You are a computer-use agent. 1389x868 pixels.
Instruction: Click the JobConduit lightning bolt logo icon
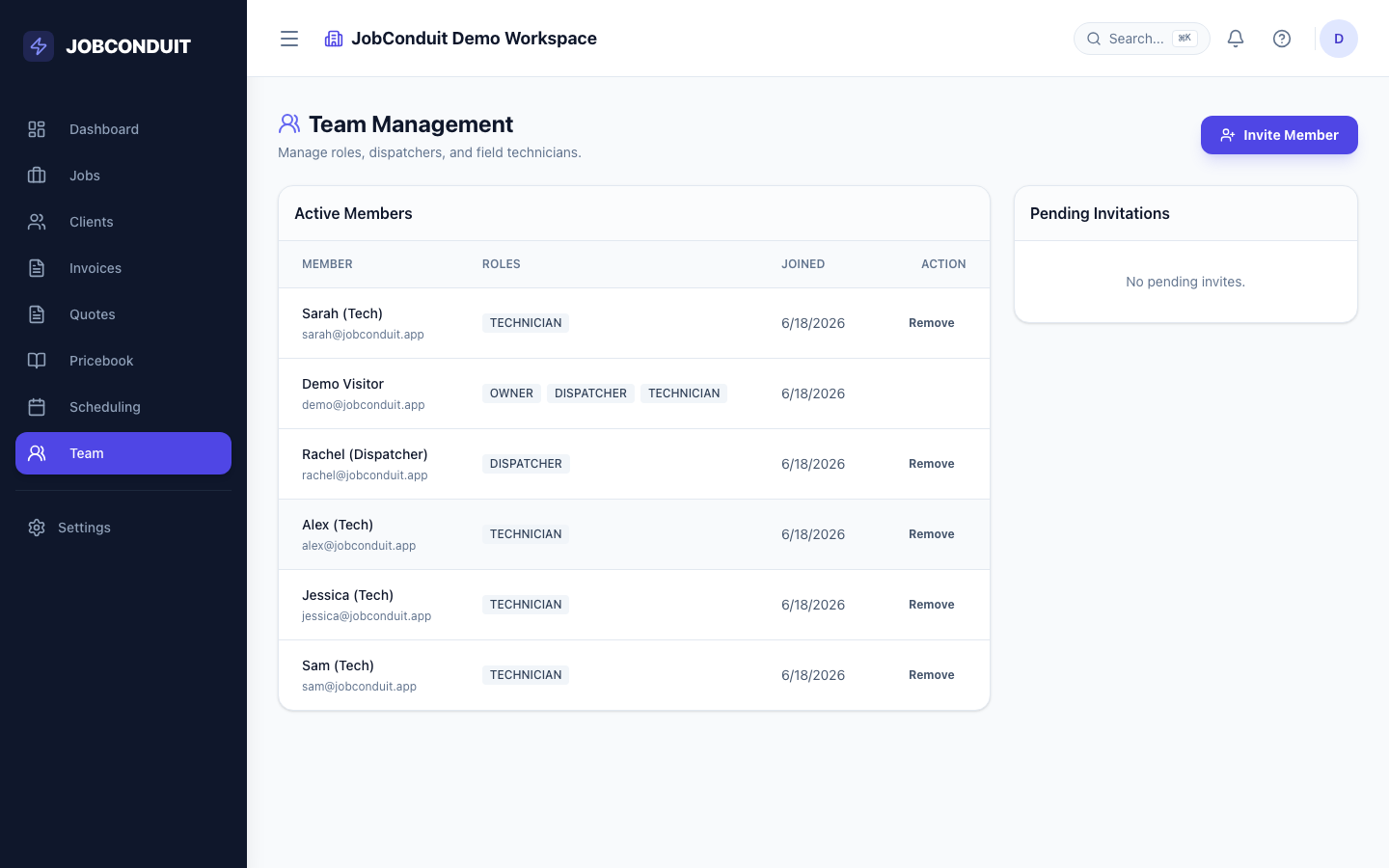(x=39, y=46)
